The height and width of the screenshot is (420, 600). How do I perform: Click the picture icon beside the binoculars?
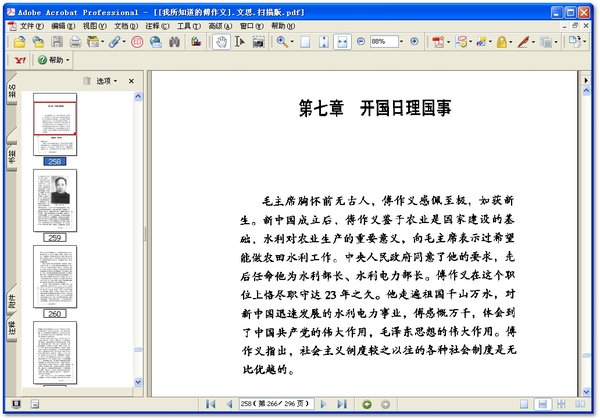pyautogui.click(x=196, y=42)
